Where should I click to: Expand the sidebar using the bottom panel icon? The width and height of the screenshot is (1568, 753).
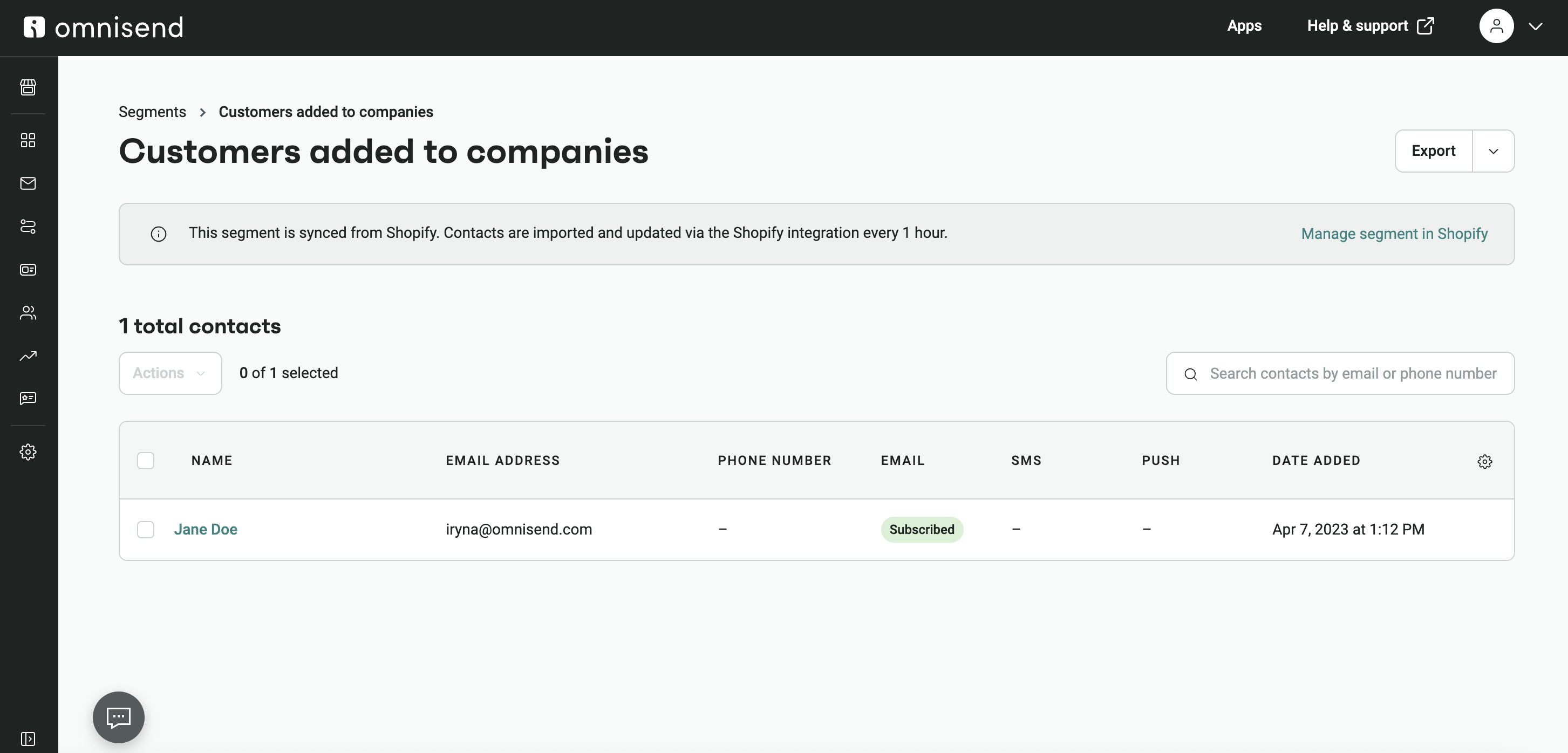pos(28,738)
